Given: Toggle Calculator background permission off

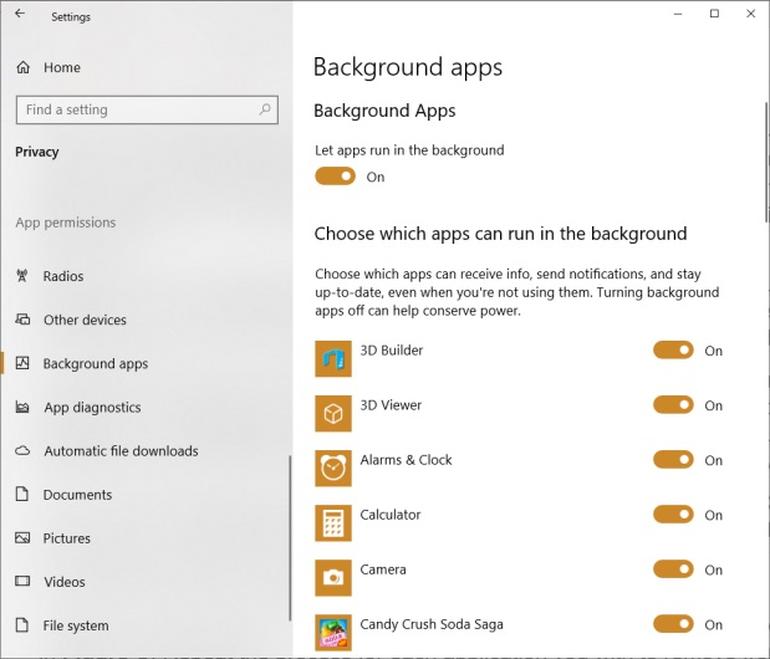Looking at the screenshot, I should tap(673, 515).
